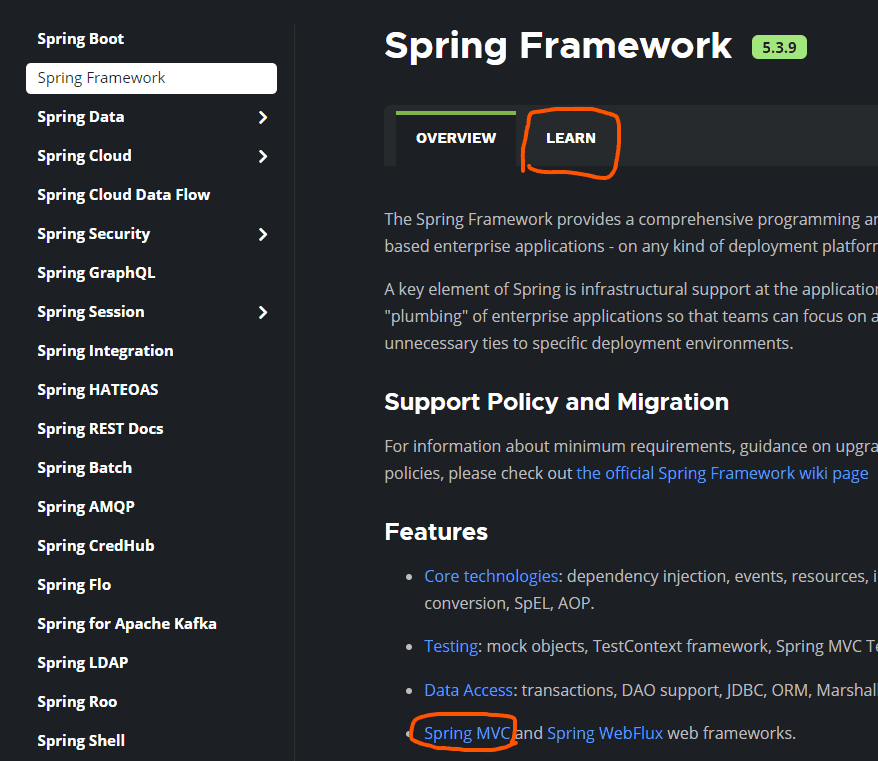The image size is (878, 761).
Task: Navigate to Spring Shell
Action: (x=81, y=741)
